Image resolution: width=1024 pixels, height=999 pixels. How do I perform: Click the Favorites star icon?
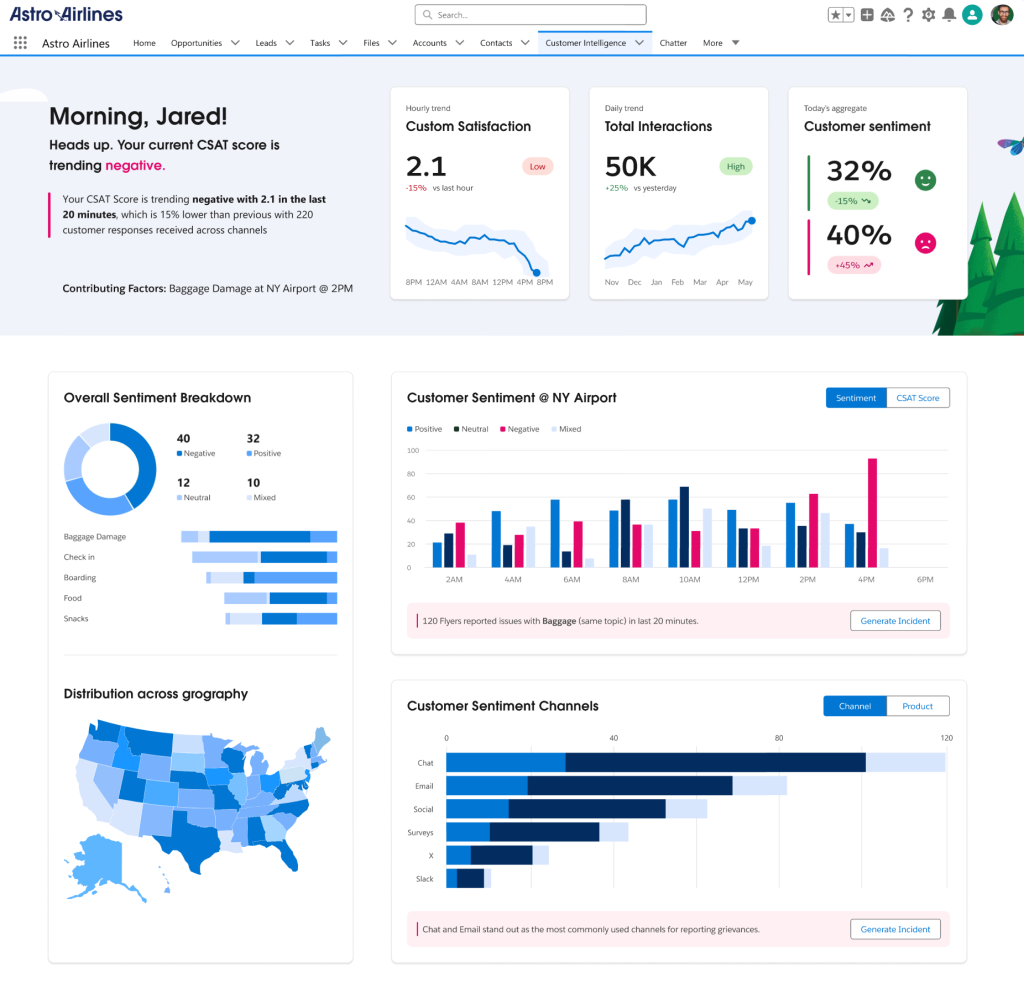pyautogui.click(x=835, y=15)
